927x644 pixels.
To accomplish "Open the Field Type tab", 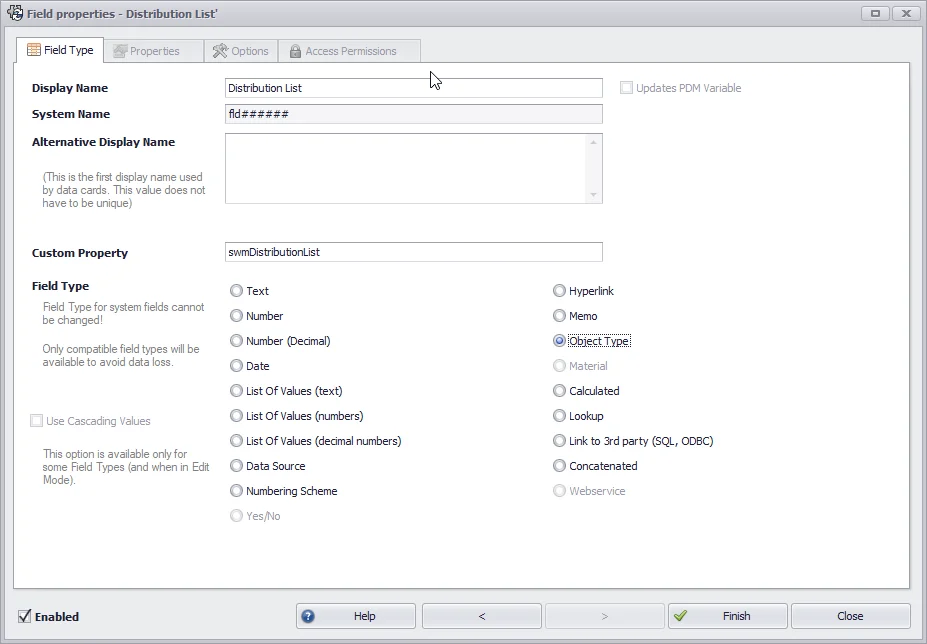I will pyautogui.click(x=60, y=50).
